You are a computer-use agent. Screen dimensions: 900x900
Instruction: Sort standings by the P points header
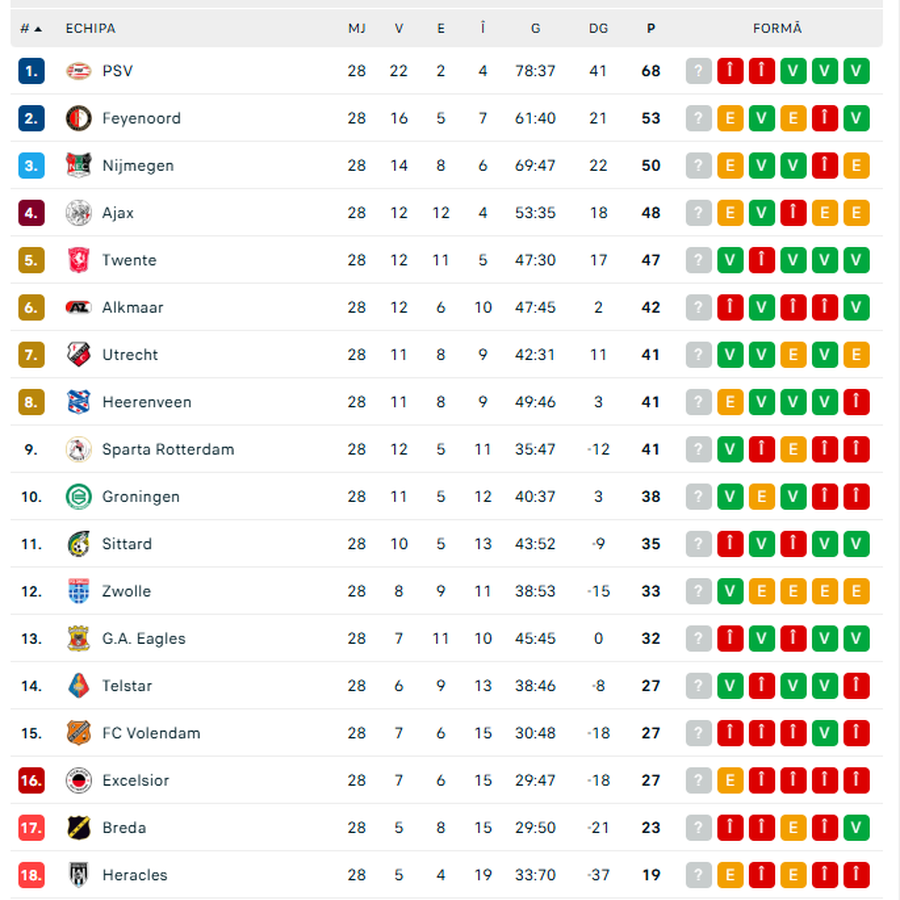click(x=651, y=29)
